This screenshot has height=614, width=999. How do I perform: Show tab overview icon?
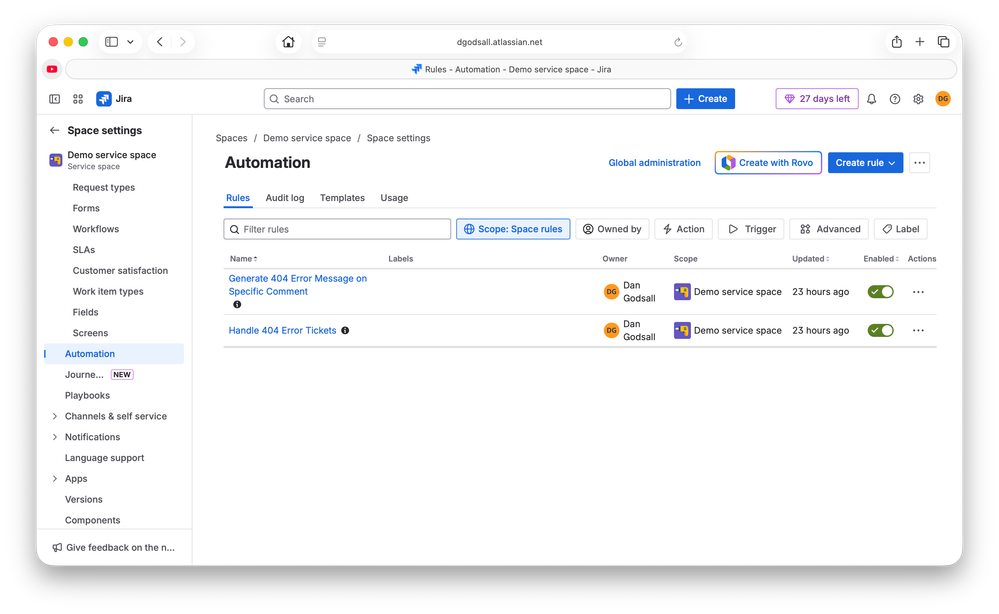point(944,42)
